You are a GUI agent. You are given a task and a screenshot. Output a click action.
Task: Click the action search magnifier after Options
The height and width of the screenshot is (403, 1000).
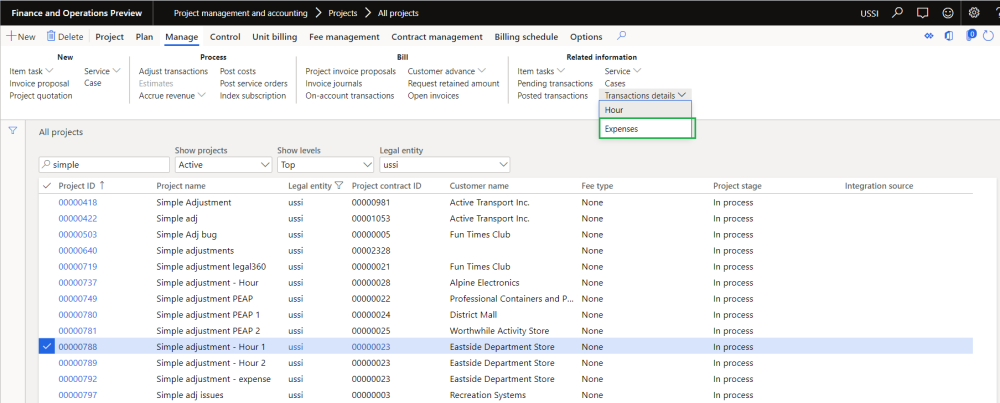point(622,36)
